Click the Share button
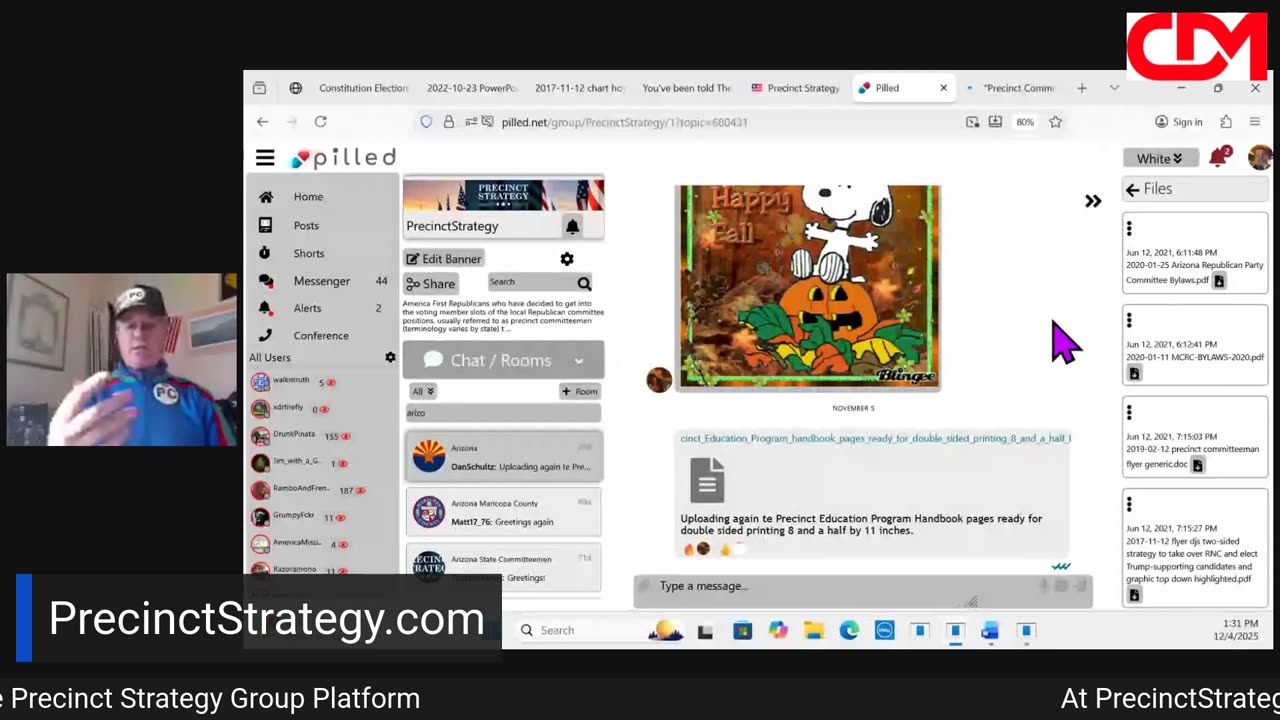Viewport: 1280px width, 720px height. click(431, 284)
